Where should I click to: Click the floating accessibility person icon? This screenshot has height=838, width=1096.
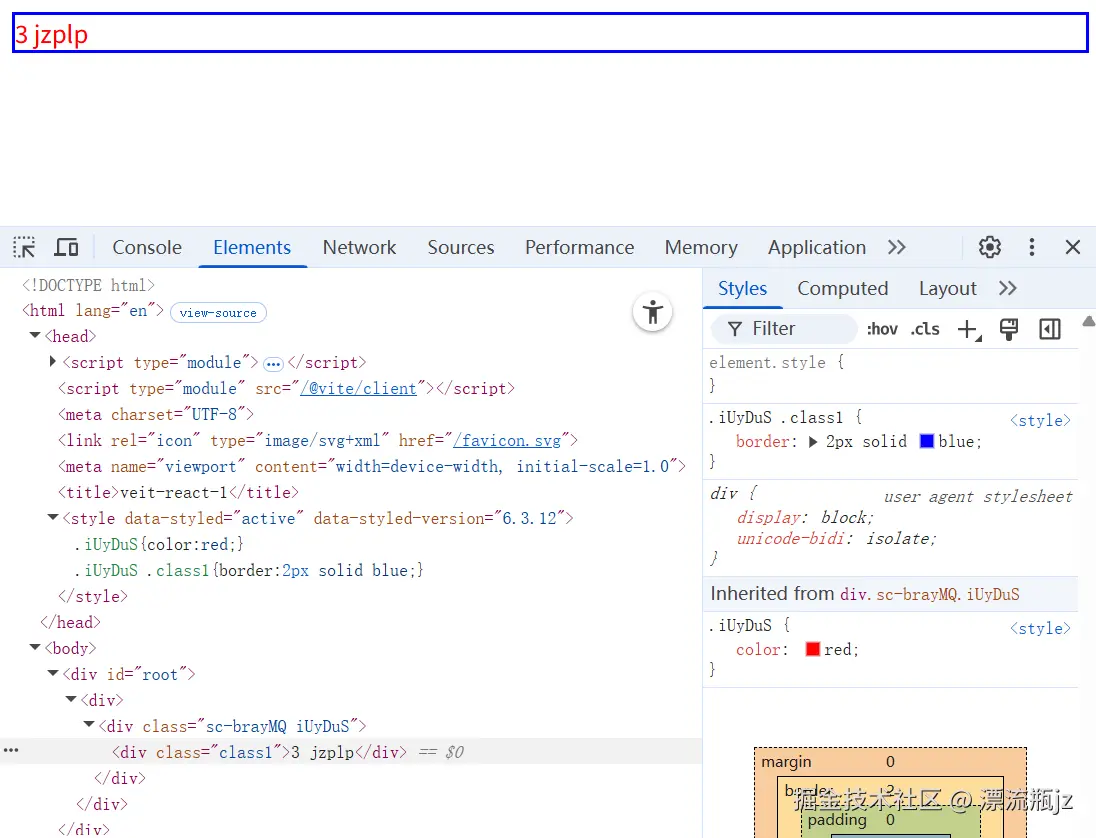[x=652, y=312]
